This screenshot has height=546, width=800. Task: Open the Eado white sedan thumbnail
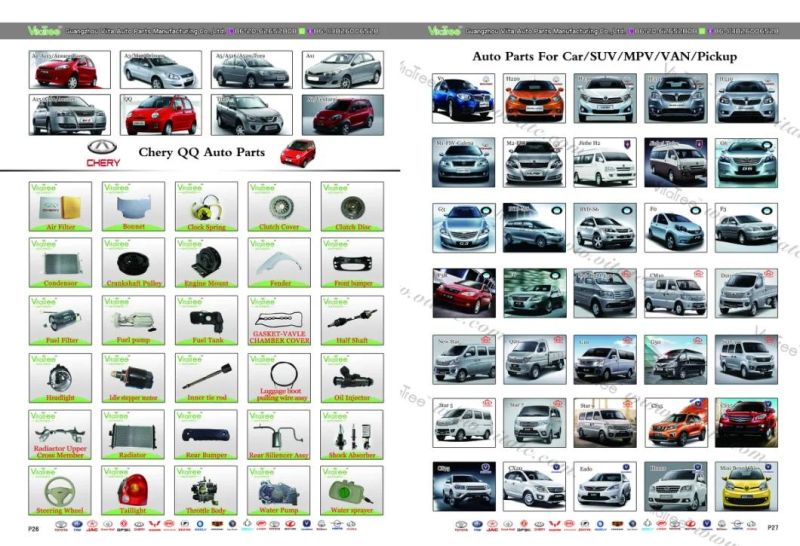tap(605, 486)
